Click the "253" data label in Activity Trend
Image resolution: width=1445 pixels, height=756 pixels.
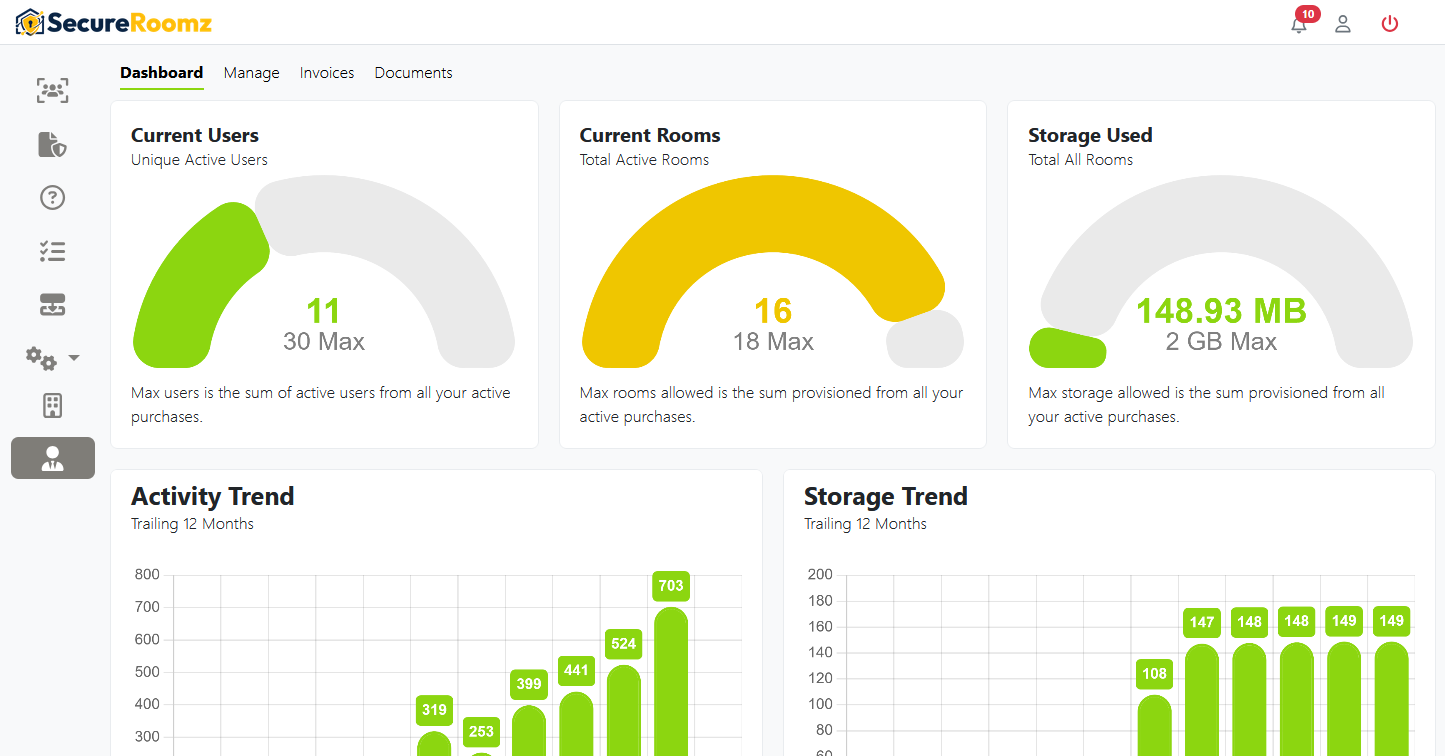tap(481, 732)
